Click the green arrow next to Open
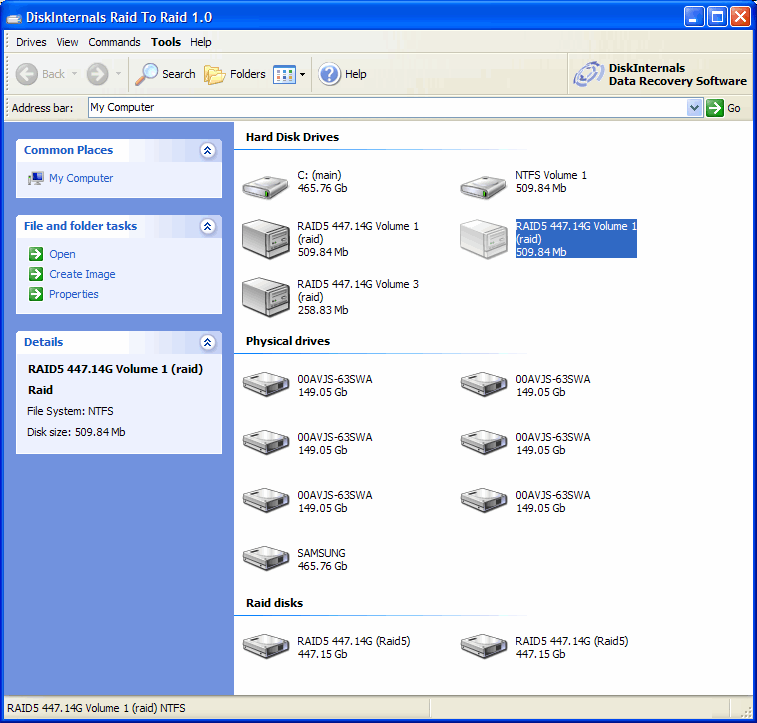 [x=36, y=254]
